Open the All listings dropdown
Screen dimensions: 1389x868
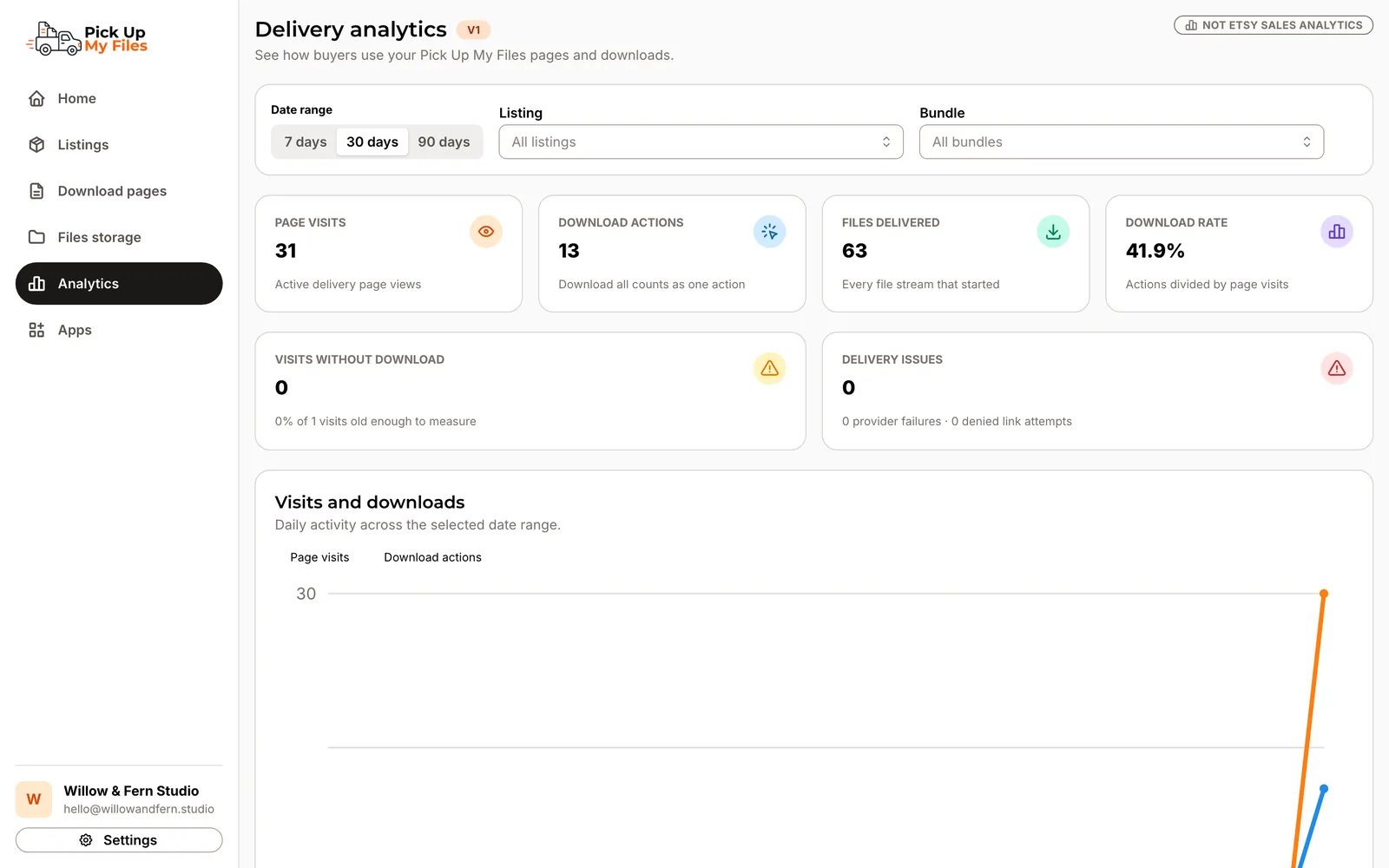(x=701, y=141)
